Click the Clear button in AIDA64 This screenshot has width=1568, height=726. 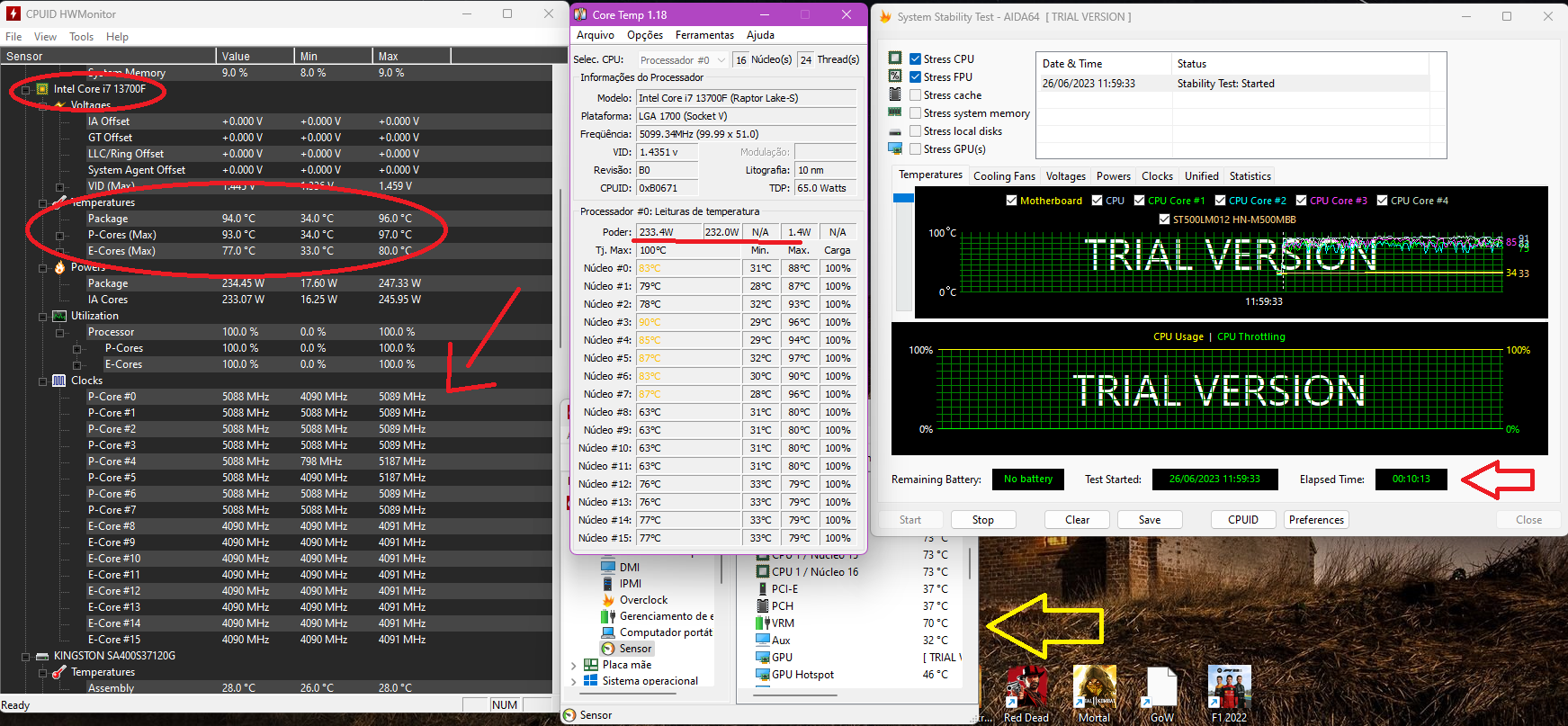click(x=1077, y=520)
